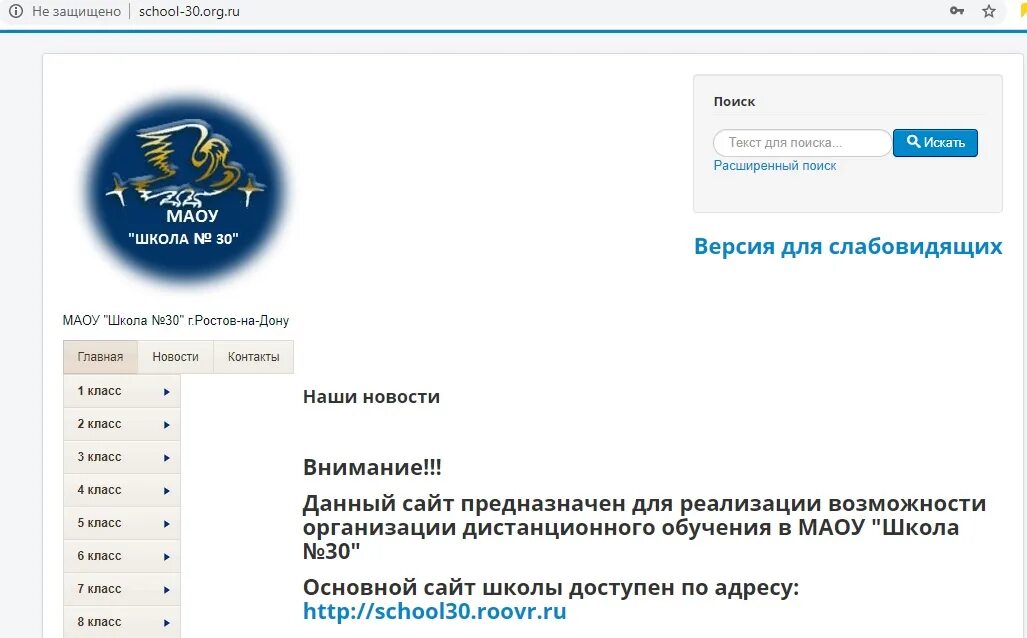This screenshot has width=1027, height=638.
Task: Click the key icon in the address bar
Action: tap(955, 11)
